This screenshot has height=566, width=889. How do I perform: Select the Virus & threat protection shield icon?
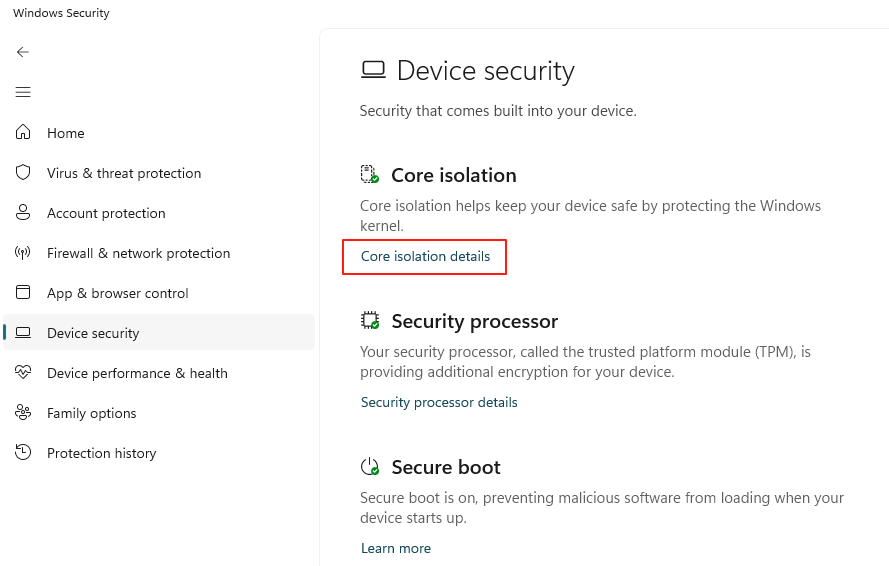[x=23, y=173]
